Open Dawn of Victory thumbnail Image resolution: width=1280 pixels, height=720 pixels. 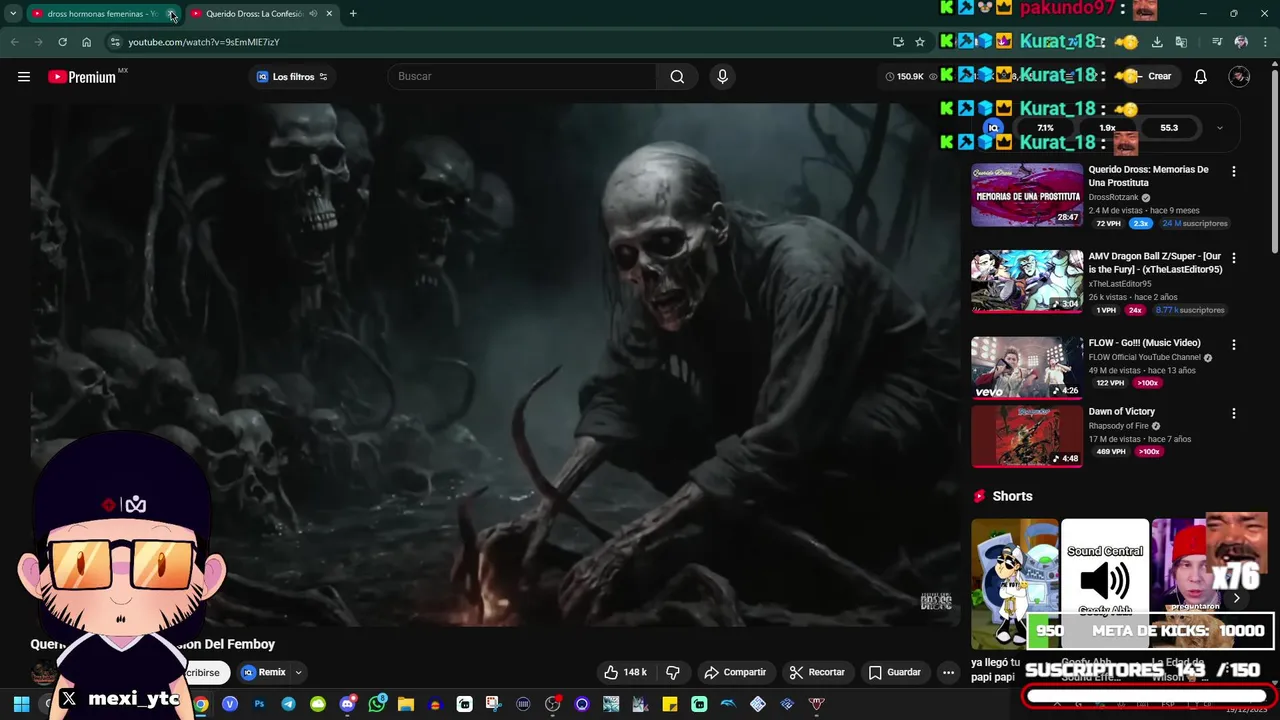coord(1027,436)
